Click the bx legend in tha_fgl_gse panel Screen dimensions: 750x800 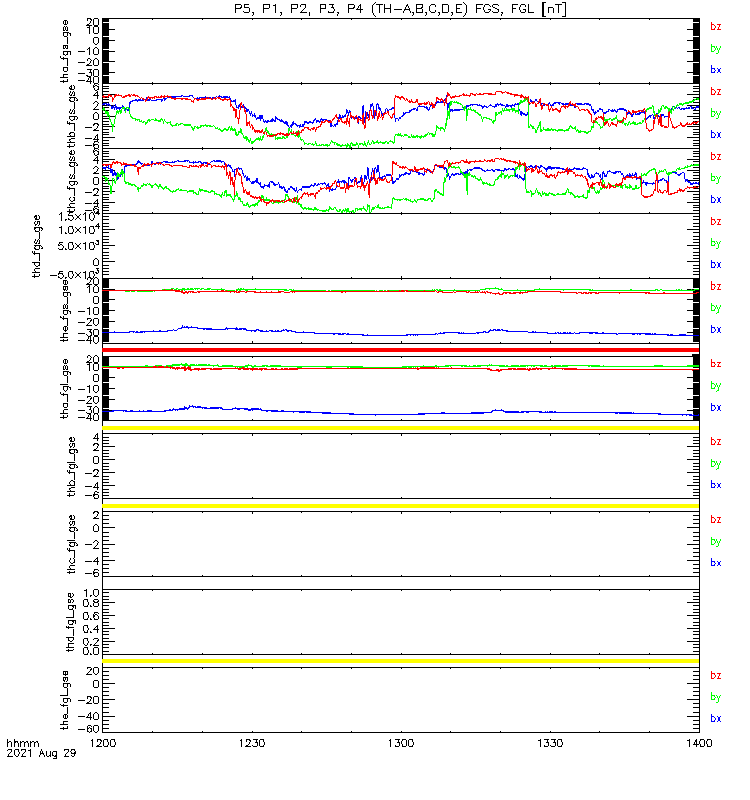coord(716,407)
